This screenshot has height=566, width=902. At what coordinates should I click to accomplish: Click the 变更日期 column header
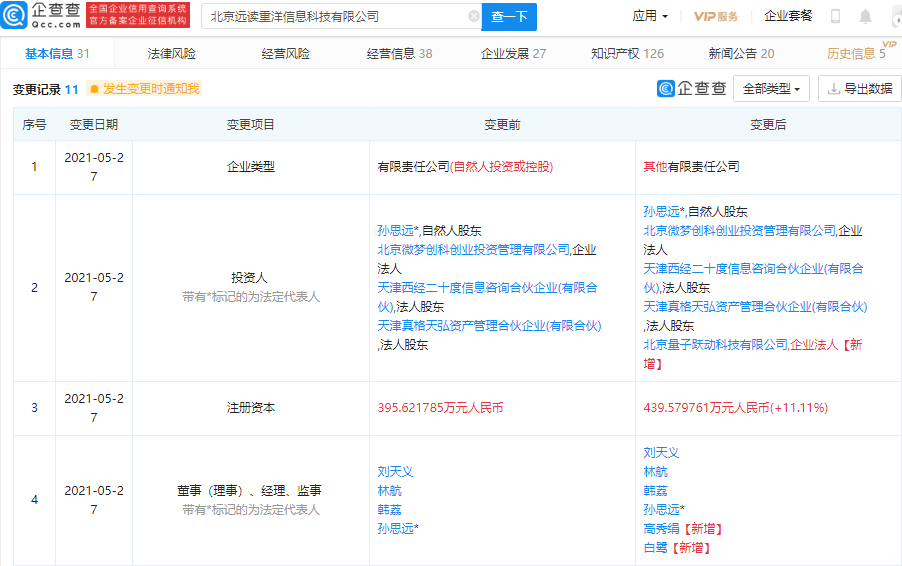pos(94,125)
